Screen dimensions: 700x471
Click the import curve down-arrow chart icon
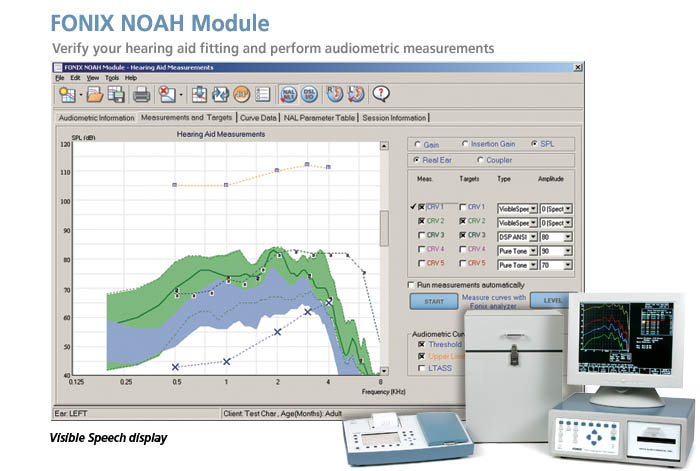(199, 95)
